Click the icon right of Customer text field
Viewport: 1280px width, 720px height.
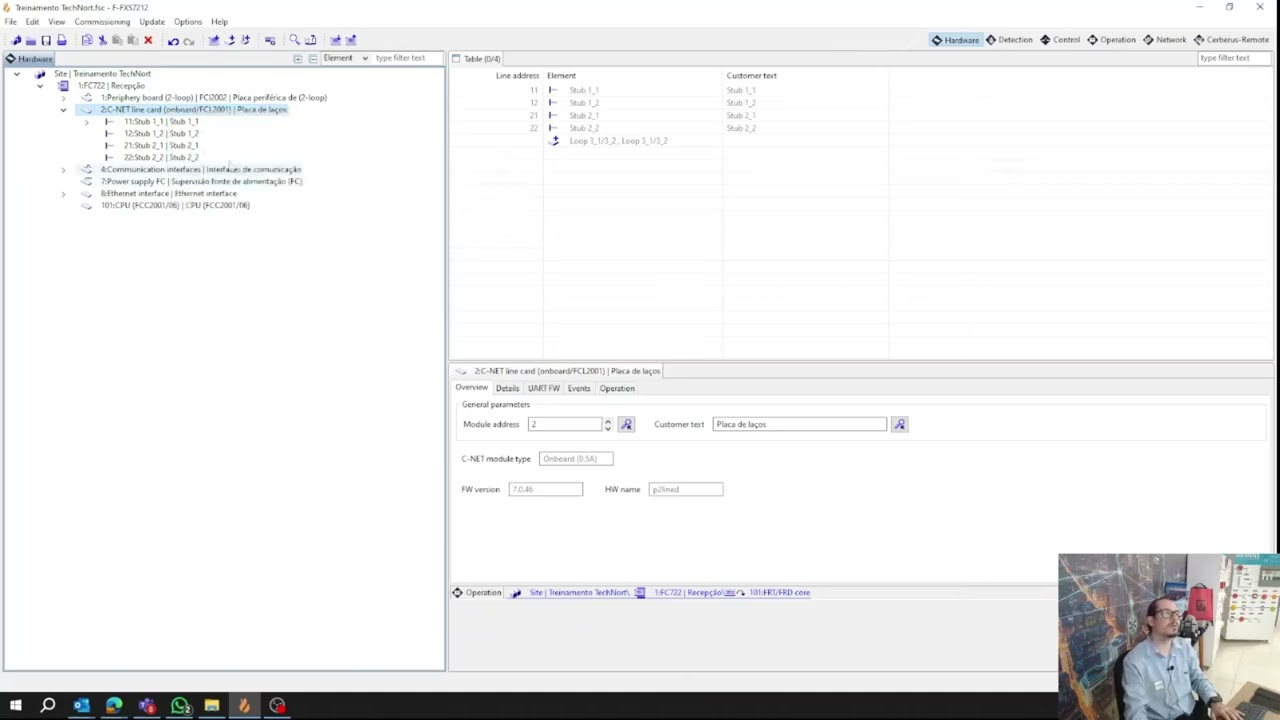coord(899,424)
